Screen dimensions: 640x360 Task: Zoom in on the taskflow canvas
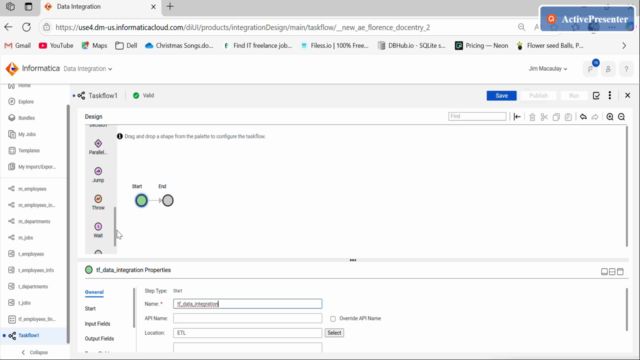pos(610,117)
